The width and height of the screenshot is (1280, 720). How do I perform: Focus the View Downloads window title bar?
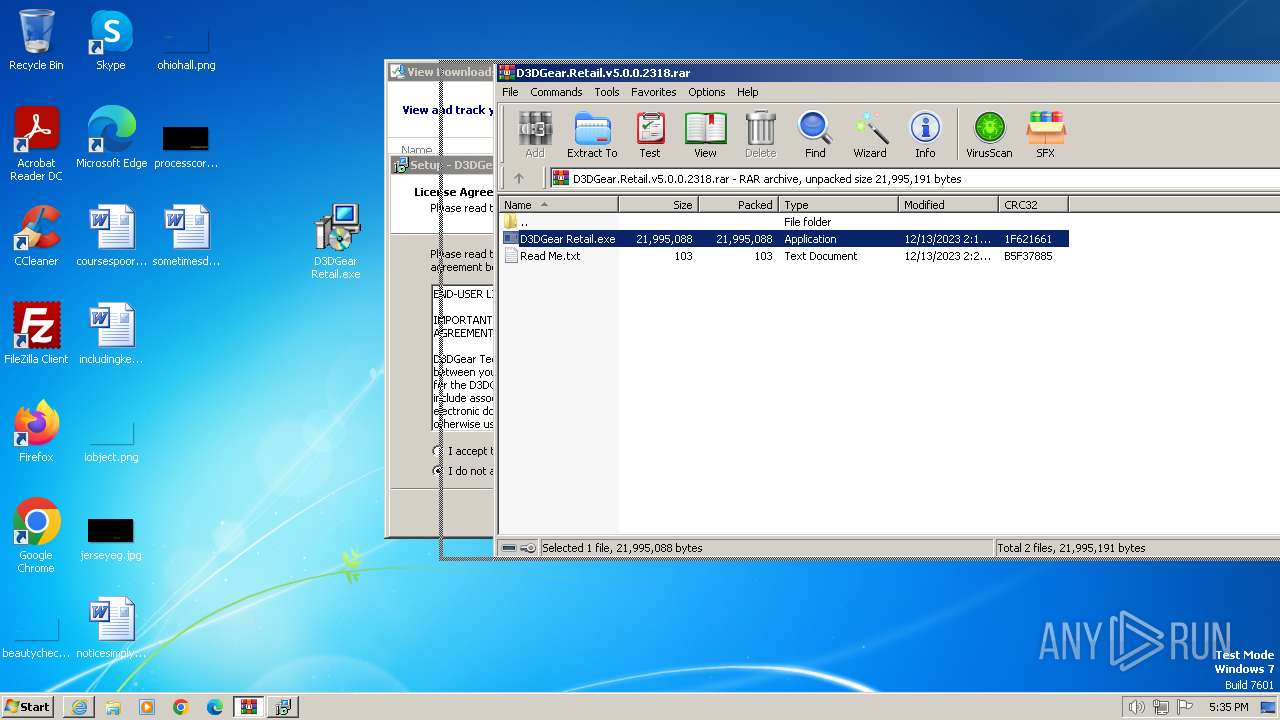[x=441, y=72]
